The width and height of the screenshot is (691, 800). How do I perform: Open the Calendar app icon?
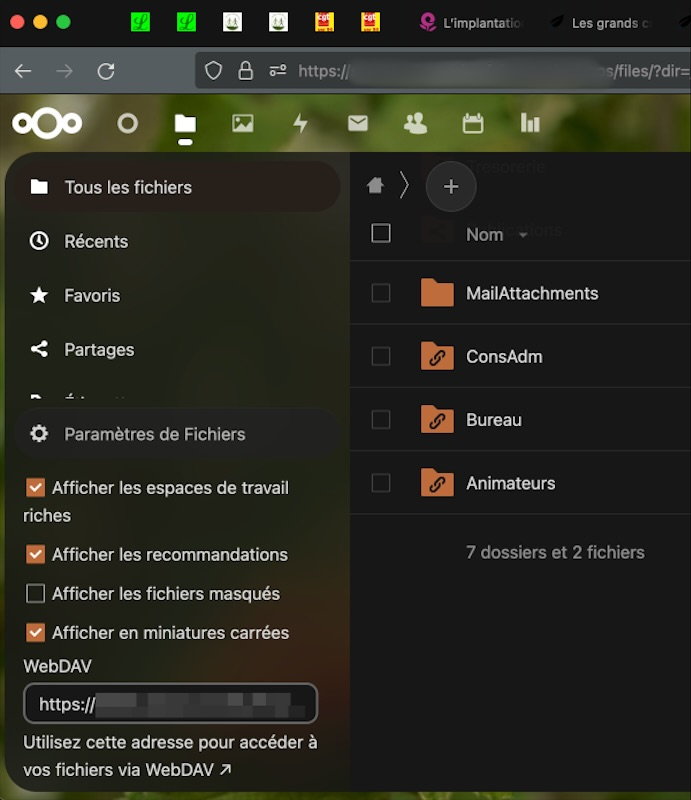point(473,123)
